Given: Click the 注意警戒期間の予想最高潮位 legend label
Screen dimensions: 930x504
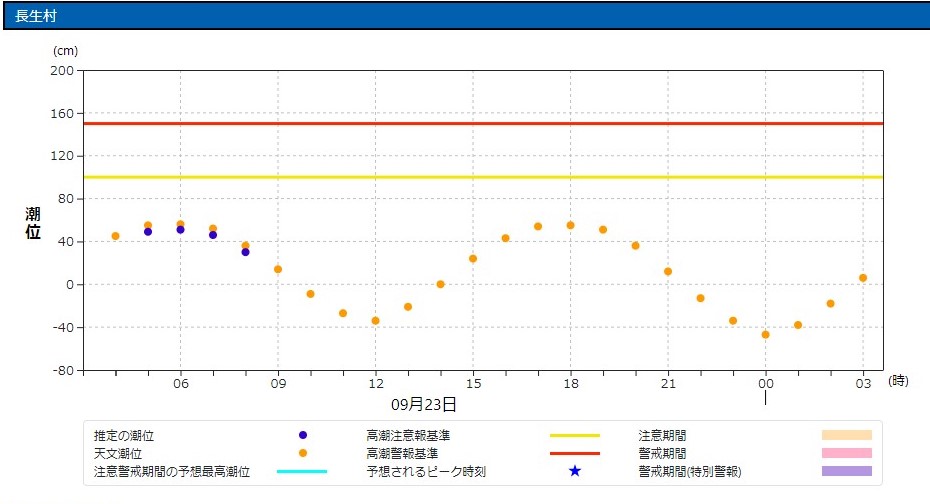Looking at the screenshot, I should 172,471.
